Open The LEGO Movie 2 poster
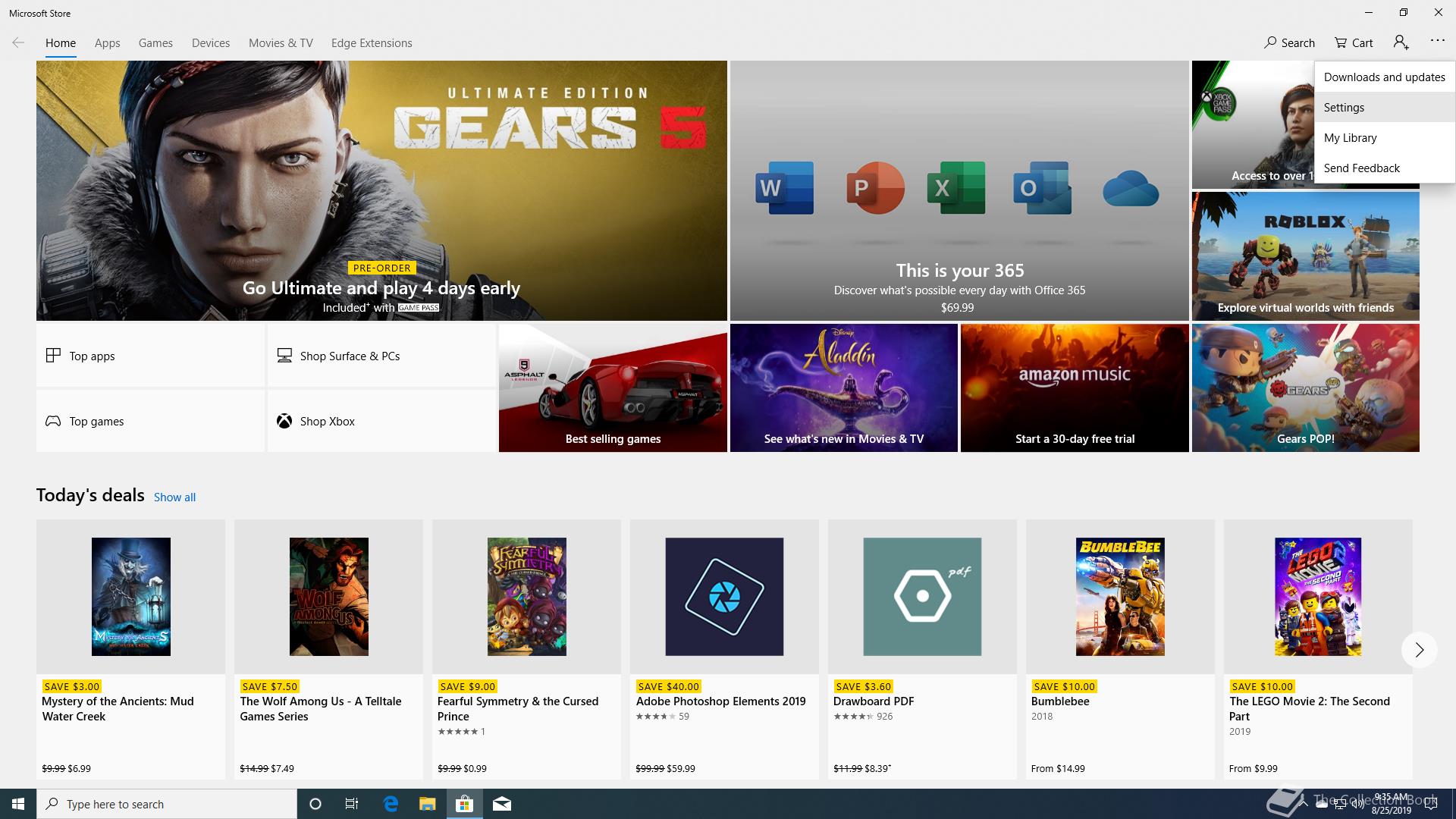The image size is (1456, 819). (1318, 597)
